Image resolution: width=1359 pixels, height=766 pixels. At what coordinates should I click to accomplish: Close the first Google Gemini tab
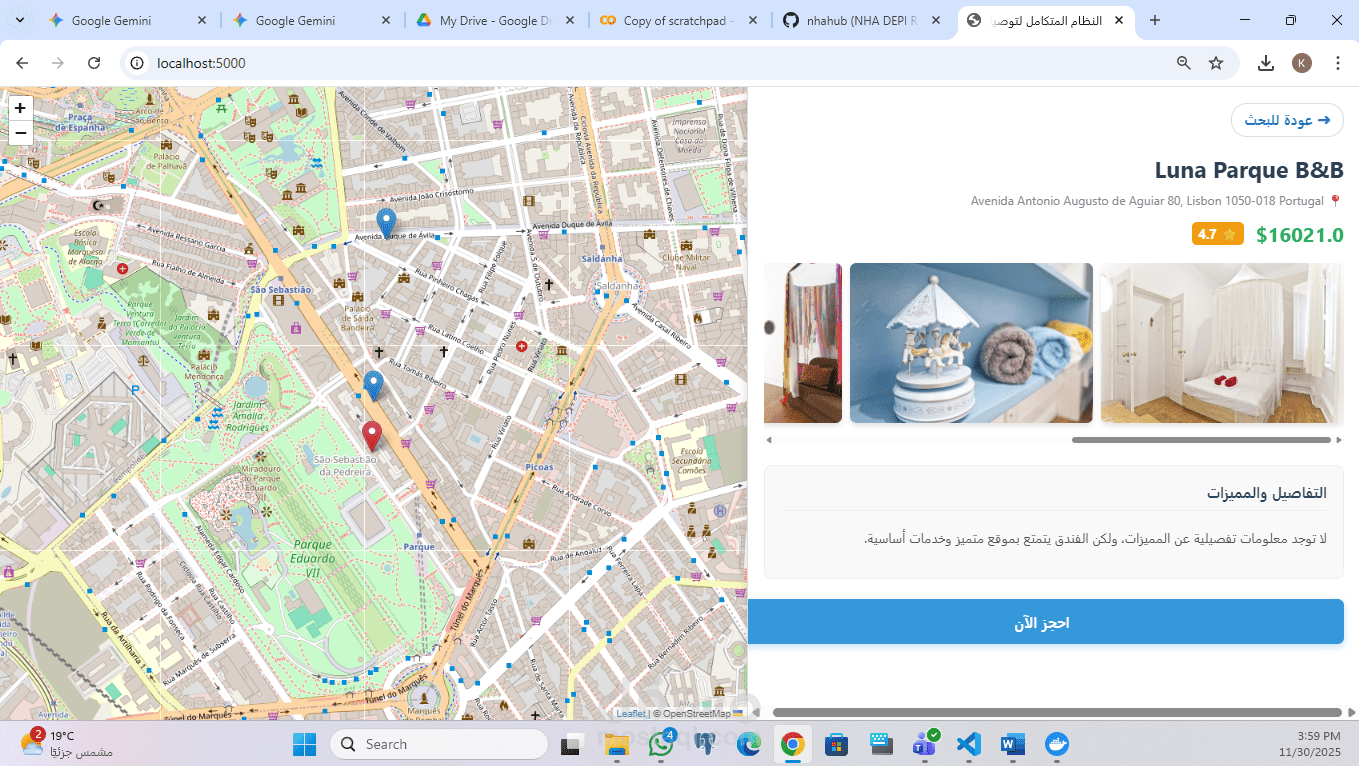[201, 20]
